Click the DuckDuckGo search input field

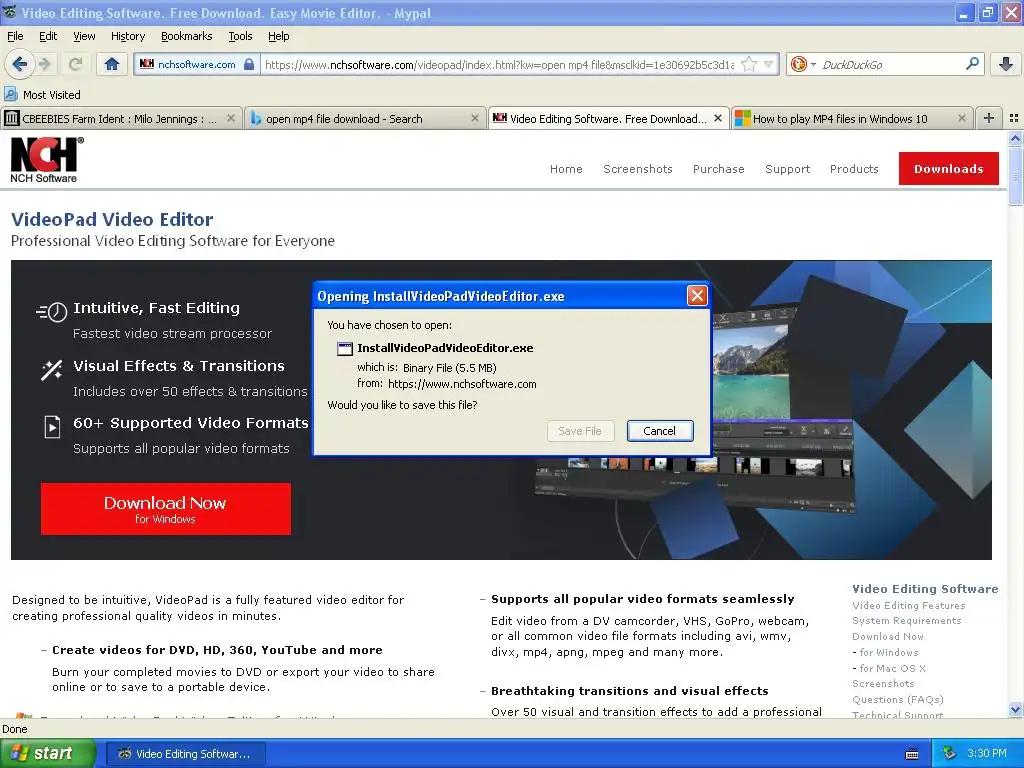(891, 64)
